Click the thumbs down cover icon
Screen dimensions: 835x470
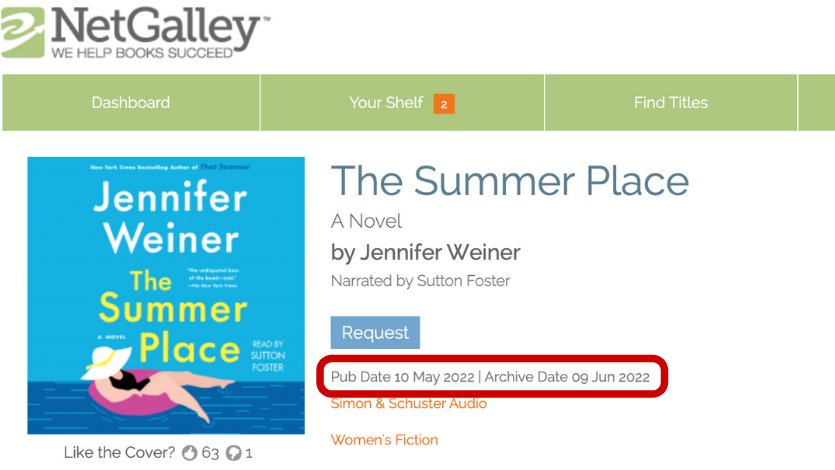tap(233, 453)
